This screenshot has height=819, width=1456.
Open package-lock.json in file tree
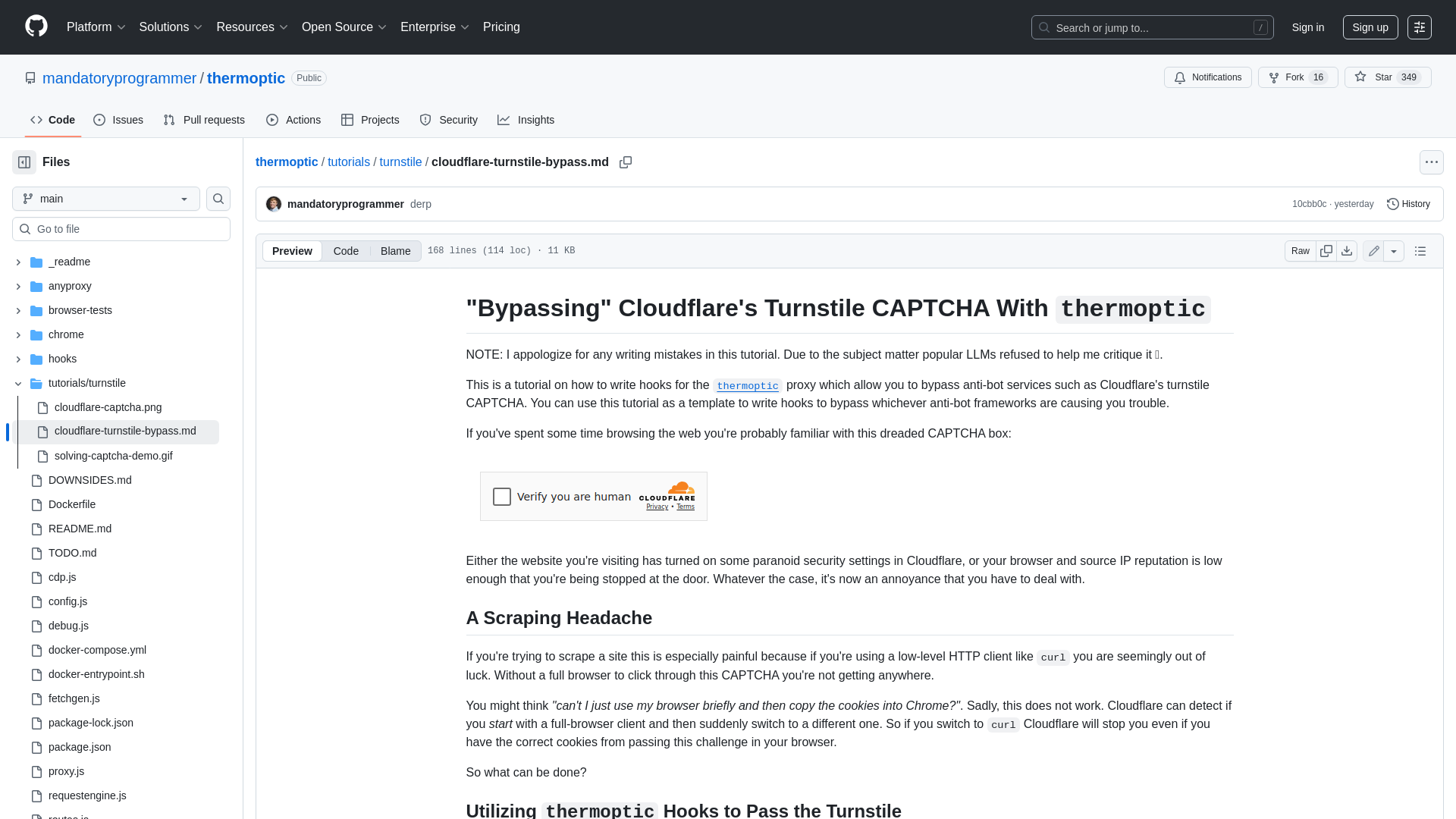pos(91,723)
